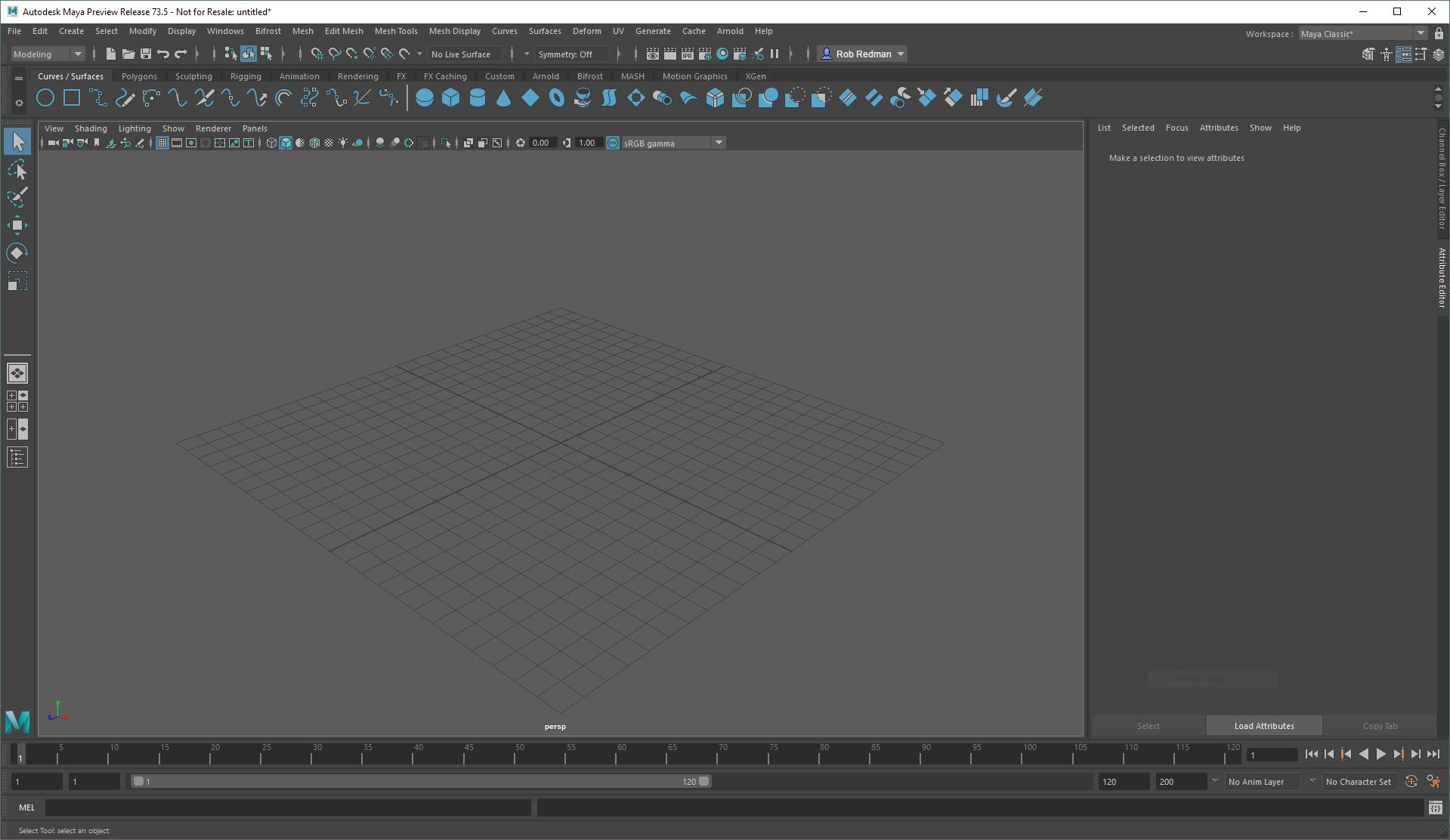
Task: Create a NURBS Sphere from shelf
Action: pos(425,97)
